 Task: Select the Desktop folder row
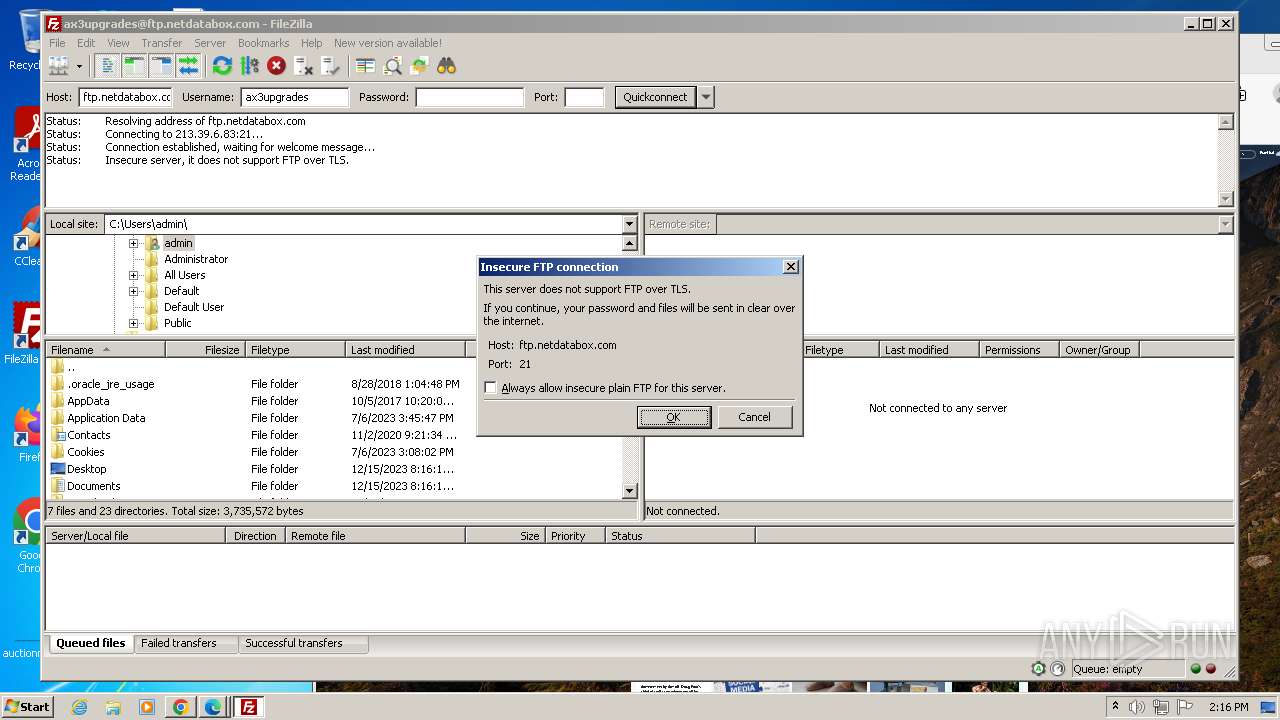click(334, 469)
